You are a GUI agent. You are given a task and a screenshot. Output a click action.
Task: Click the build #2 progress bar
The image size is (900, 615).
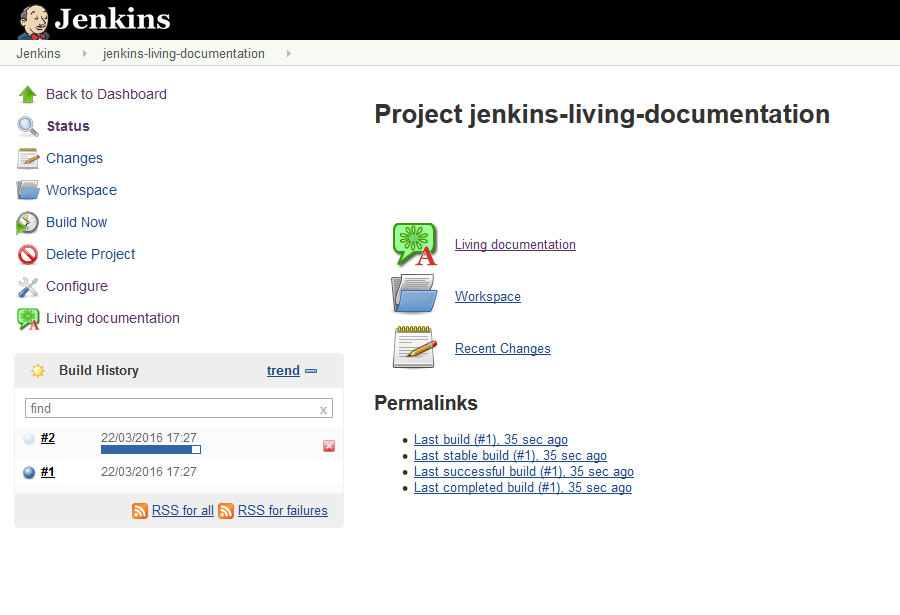[151, 450]
